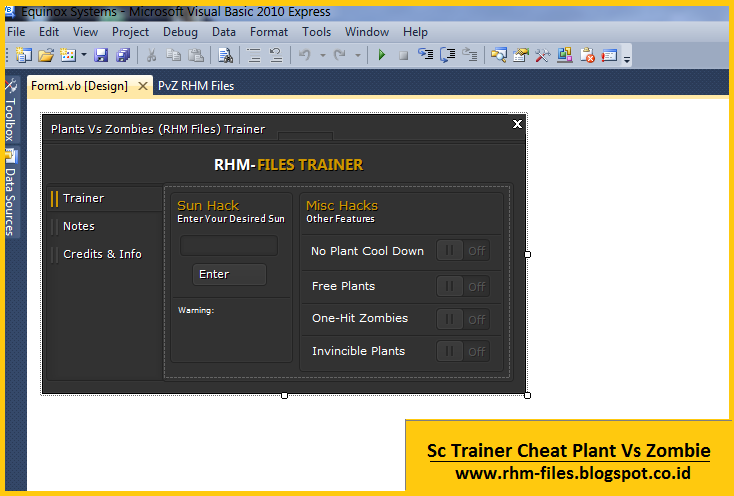734x496 pixels.
Task: Toggle the Free Plants switch
Action: 463,286
